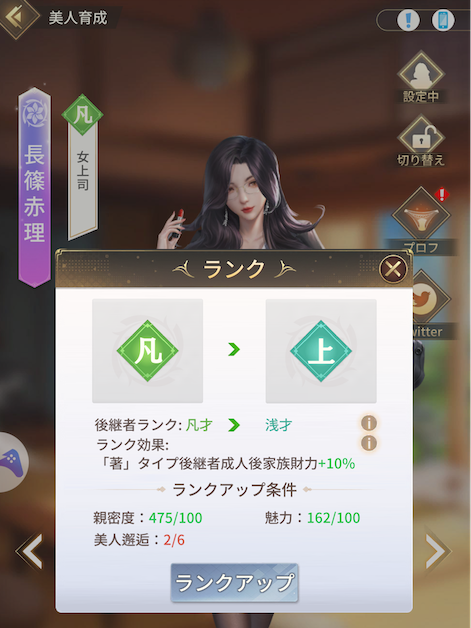Open the プロフ profile icon

[421, 214]
